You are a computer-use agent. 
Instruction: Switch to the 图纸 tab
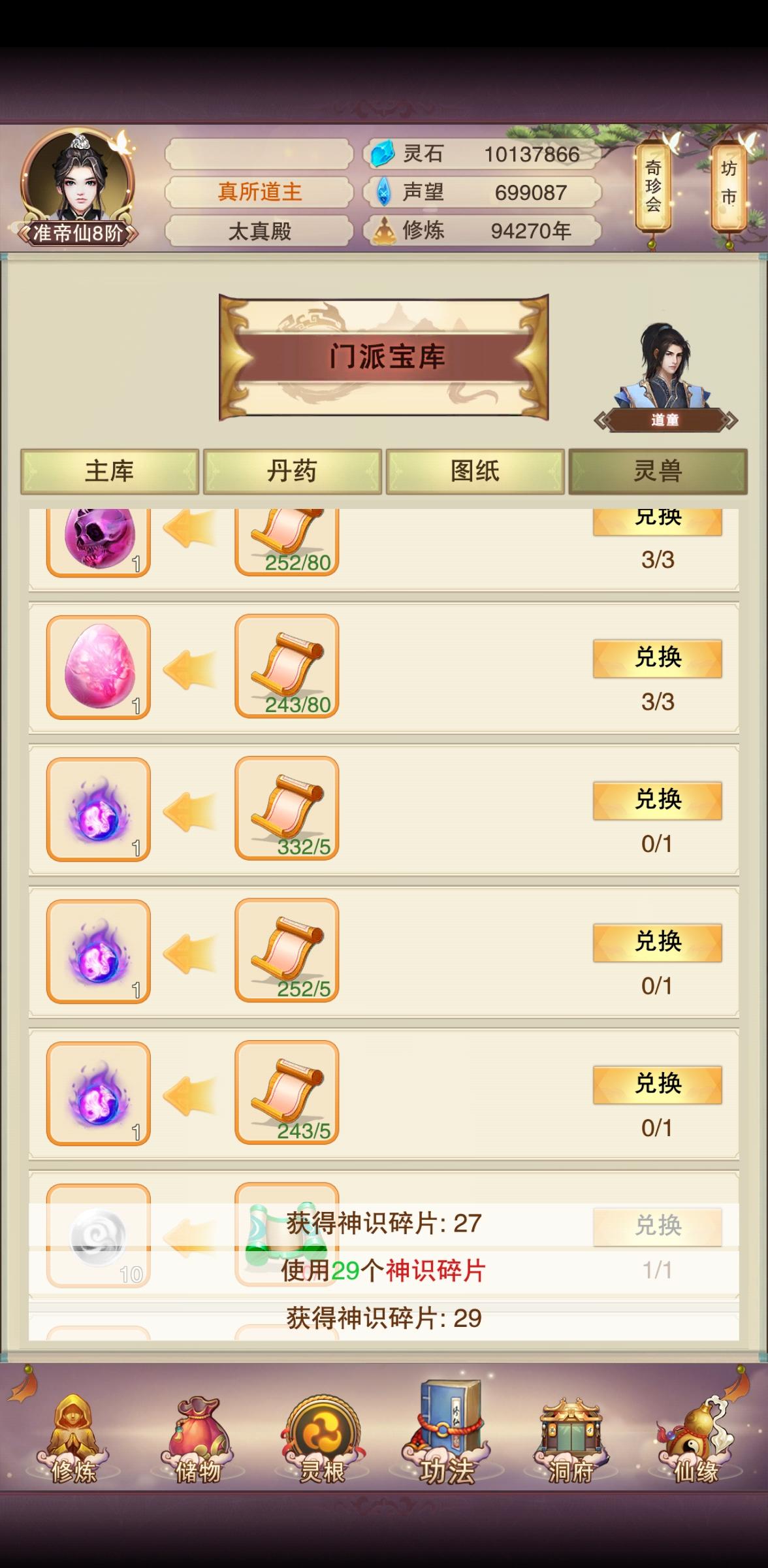click(475, 471)
